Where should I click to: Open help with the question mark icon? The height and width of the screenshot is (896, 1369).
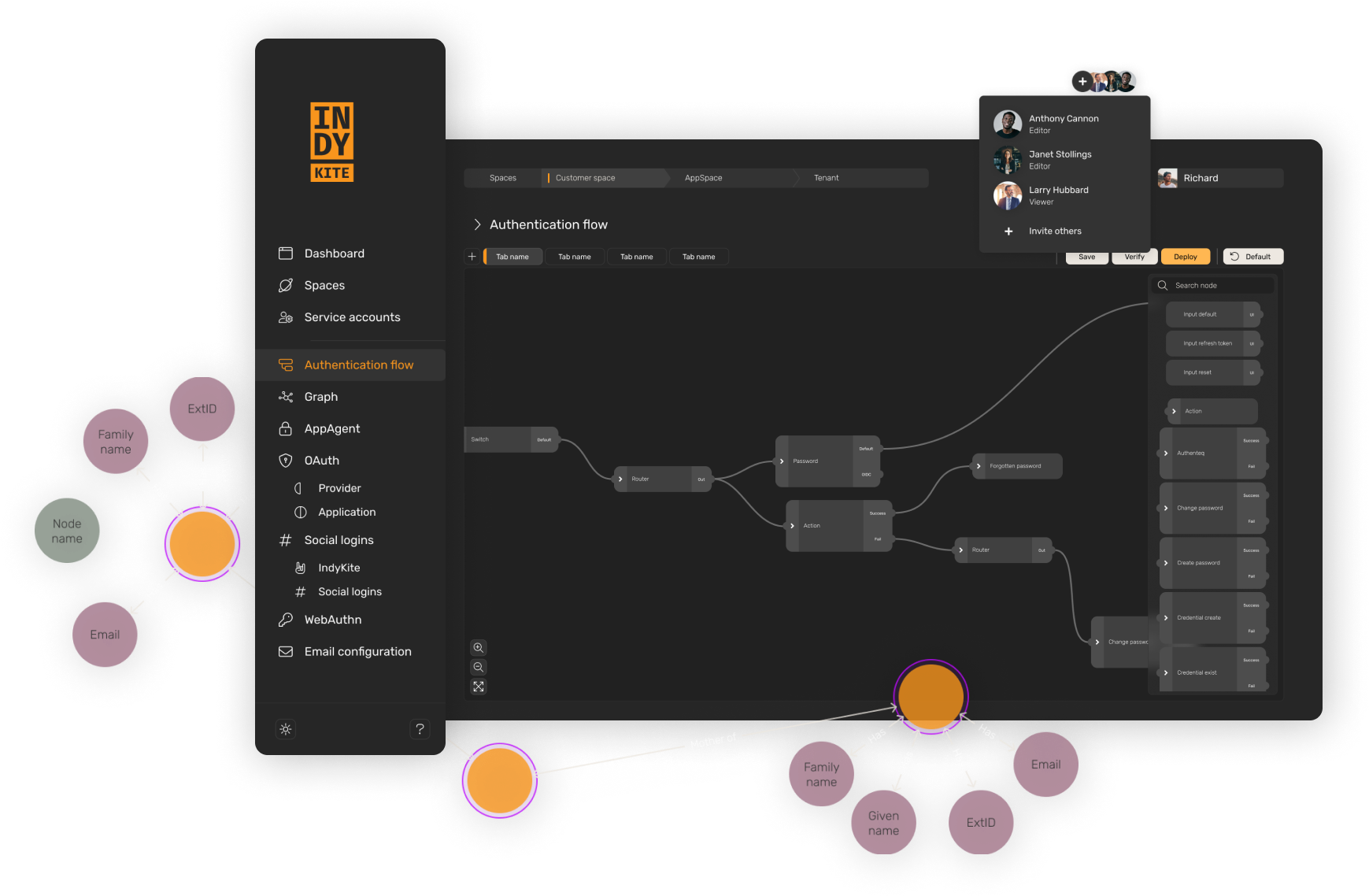tap(420, 729)
